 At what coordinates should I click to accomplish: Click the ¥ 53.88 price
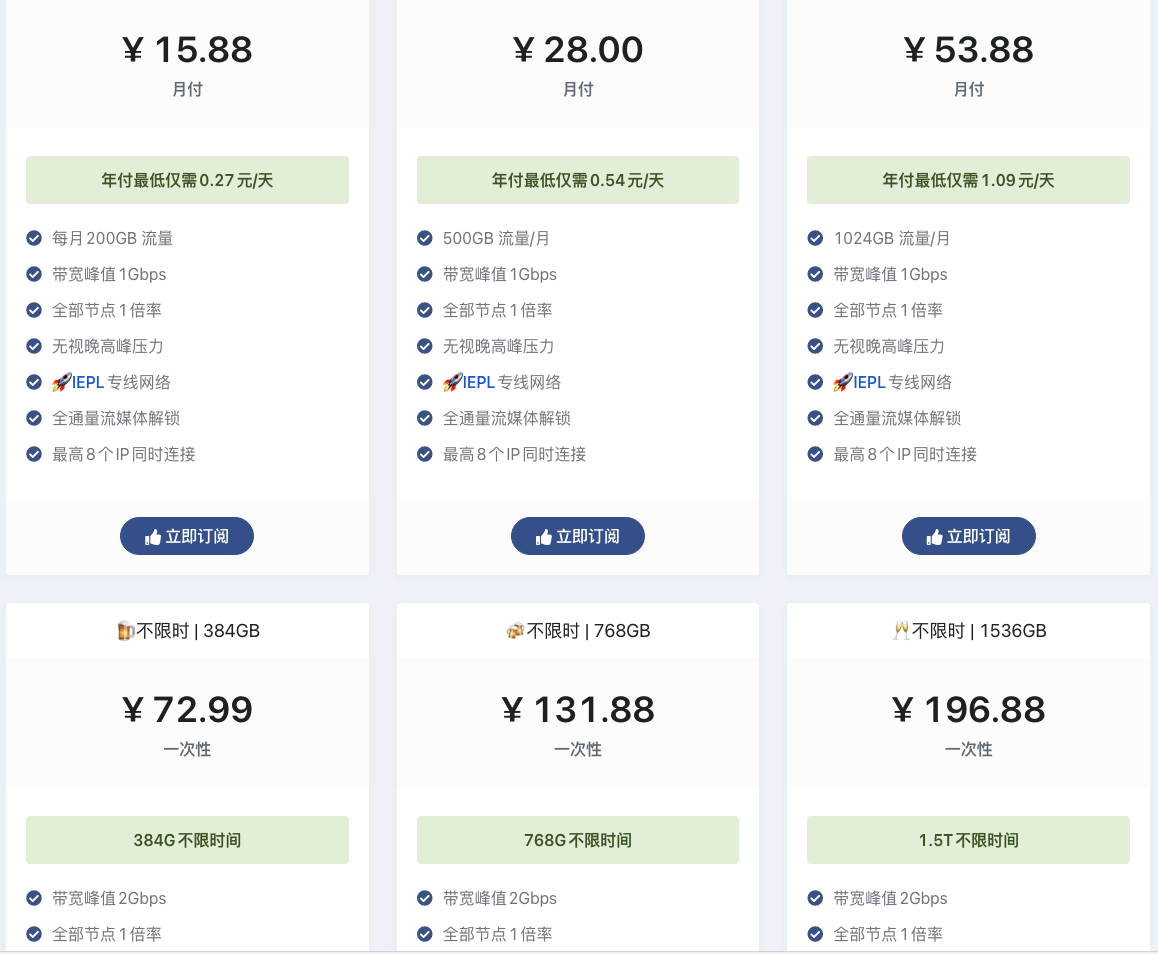968,50
